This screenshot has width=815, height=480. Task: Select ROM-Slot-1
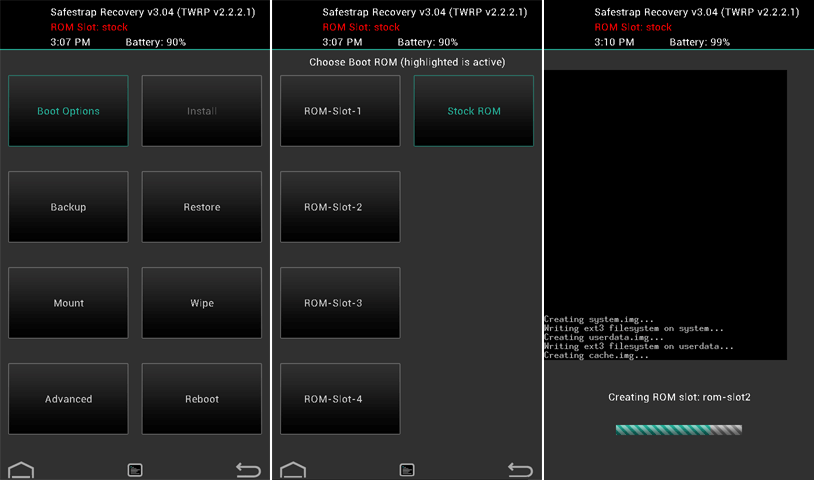click(x=340, y=111)
